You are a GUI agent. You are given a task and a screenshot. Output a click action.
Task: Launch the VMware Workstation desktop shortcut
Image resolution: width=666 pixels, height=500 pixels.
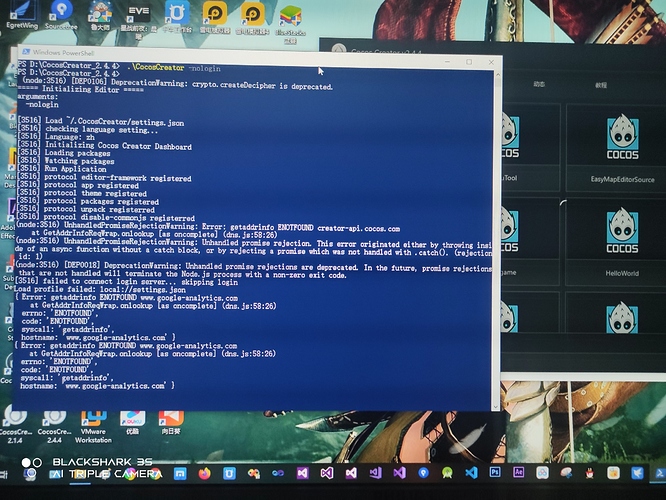pyautogui.click(x=93, y=427)
